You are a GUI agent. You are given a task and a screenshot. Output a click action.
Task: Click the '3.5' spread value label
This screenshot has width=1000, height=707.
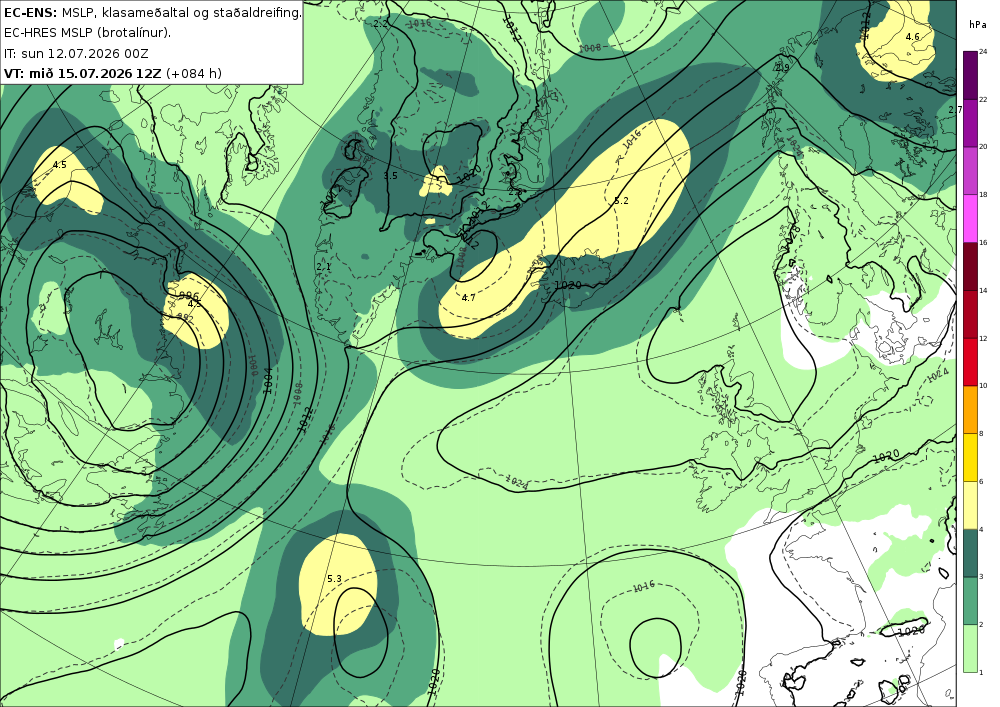coord(390,175)
